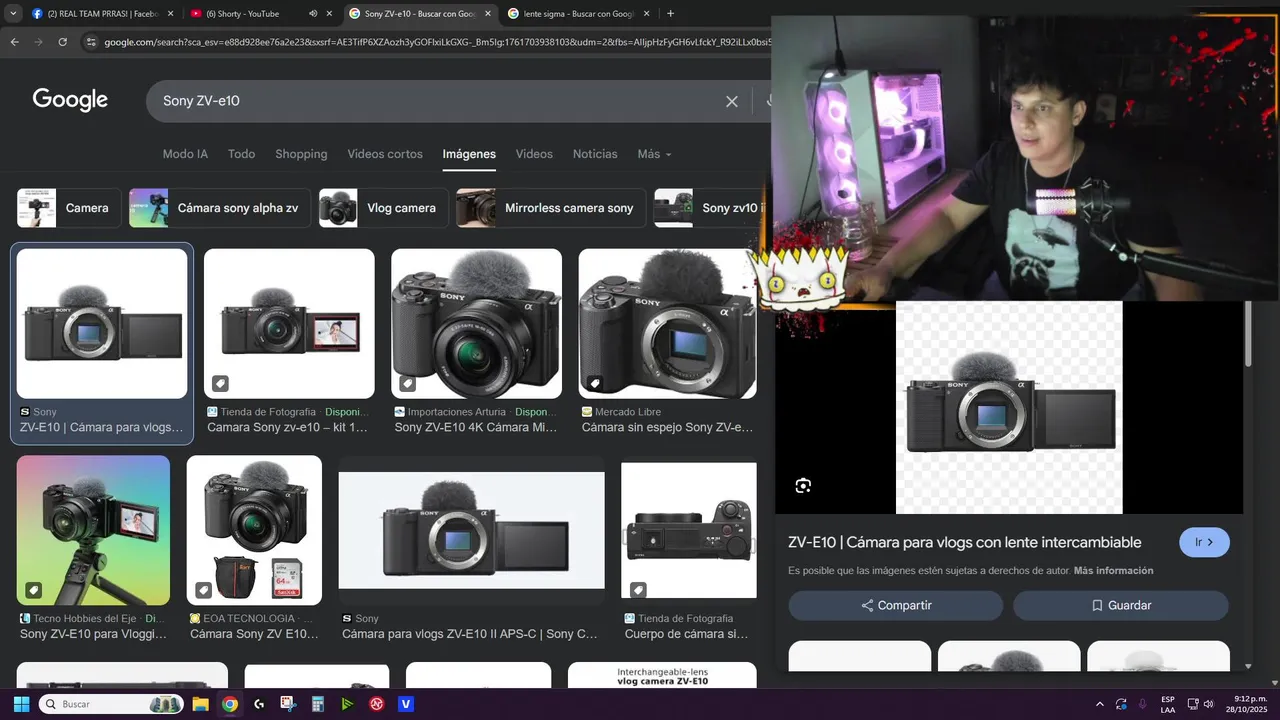The image size is (1280, 720).
Task: Open the Videos search tab
Action: pos(534,154)
